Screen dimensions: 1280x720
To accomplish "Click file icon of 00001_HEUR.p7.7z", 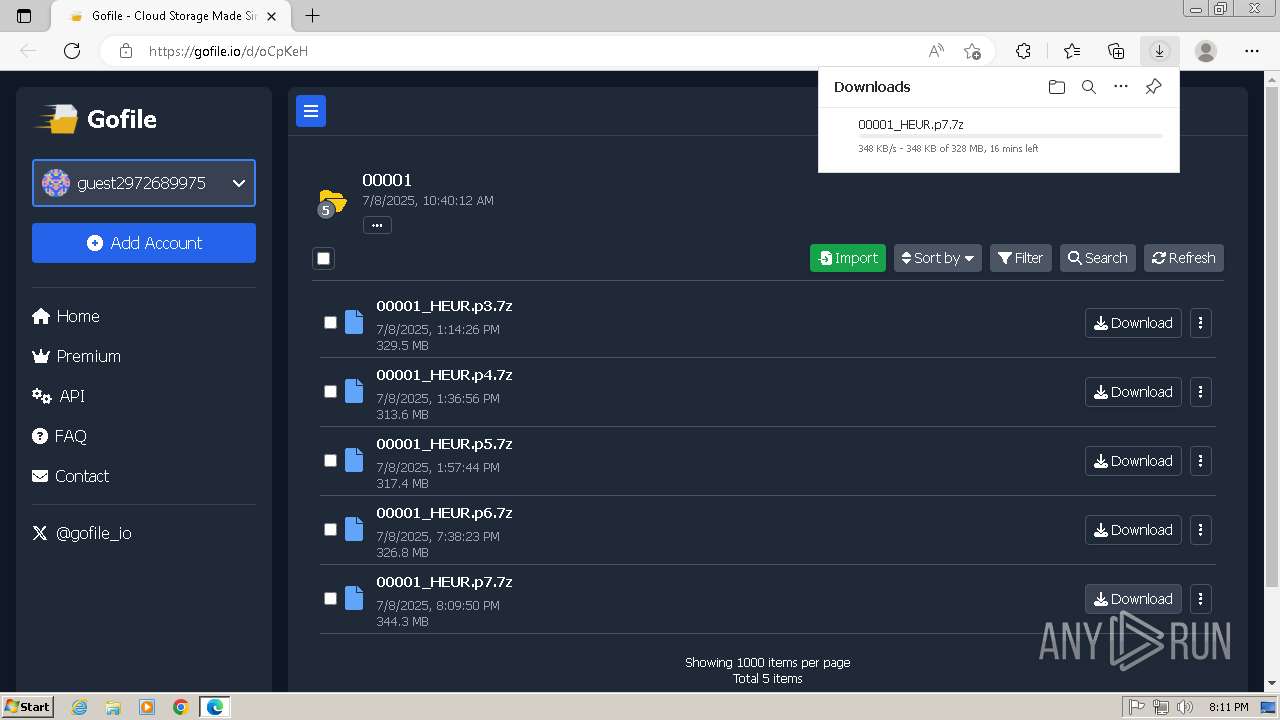I will point(354,598).
